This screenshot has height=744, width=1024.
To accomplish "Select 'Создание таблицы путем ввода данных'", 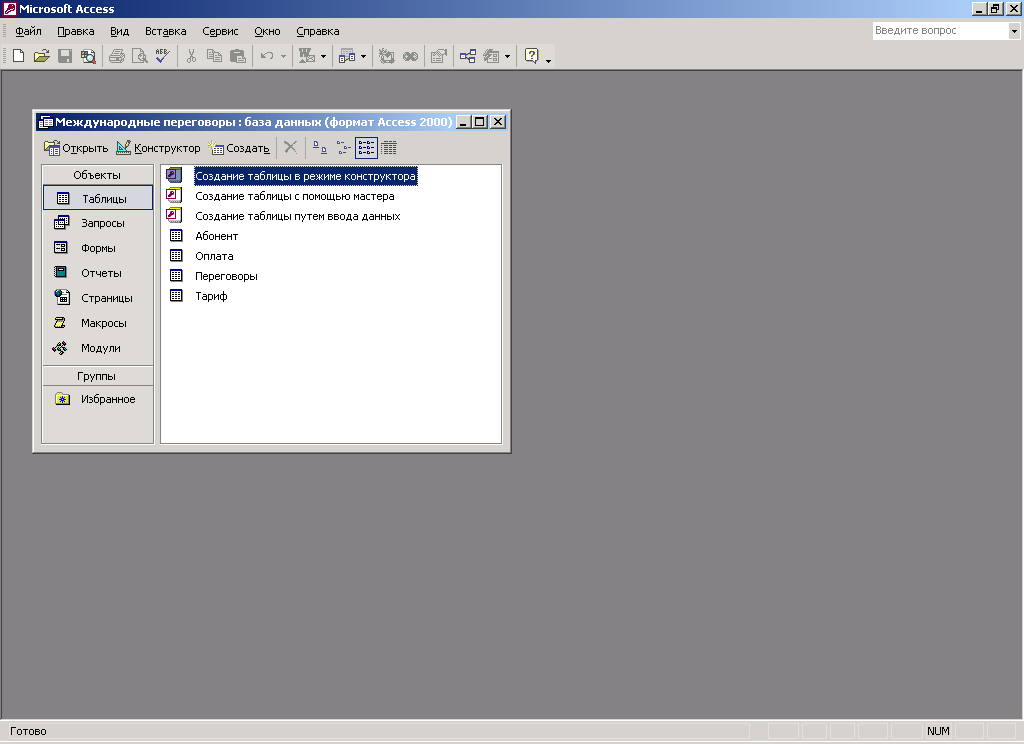I will 298,216.
